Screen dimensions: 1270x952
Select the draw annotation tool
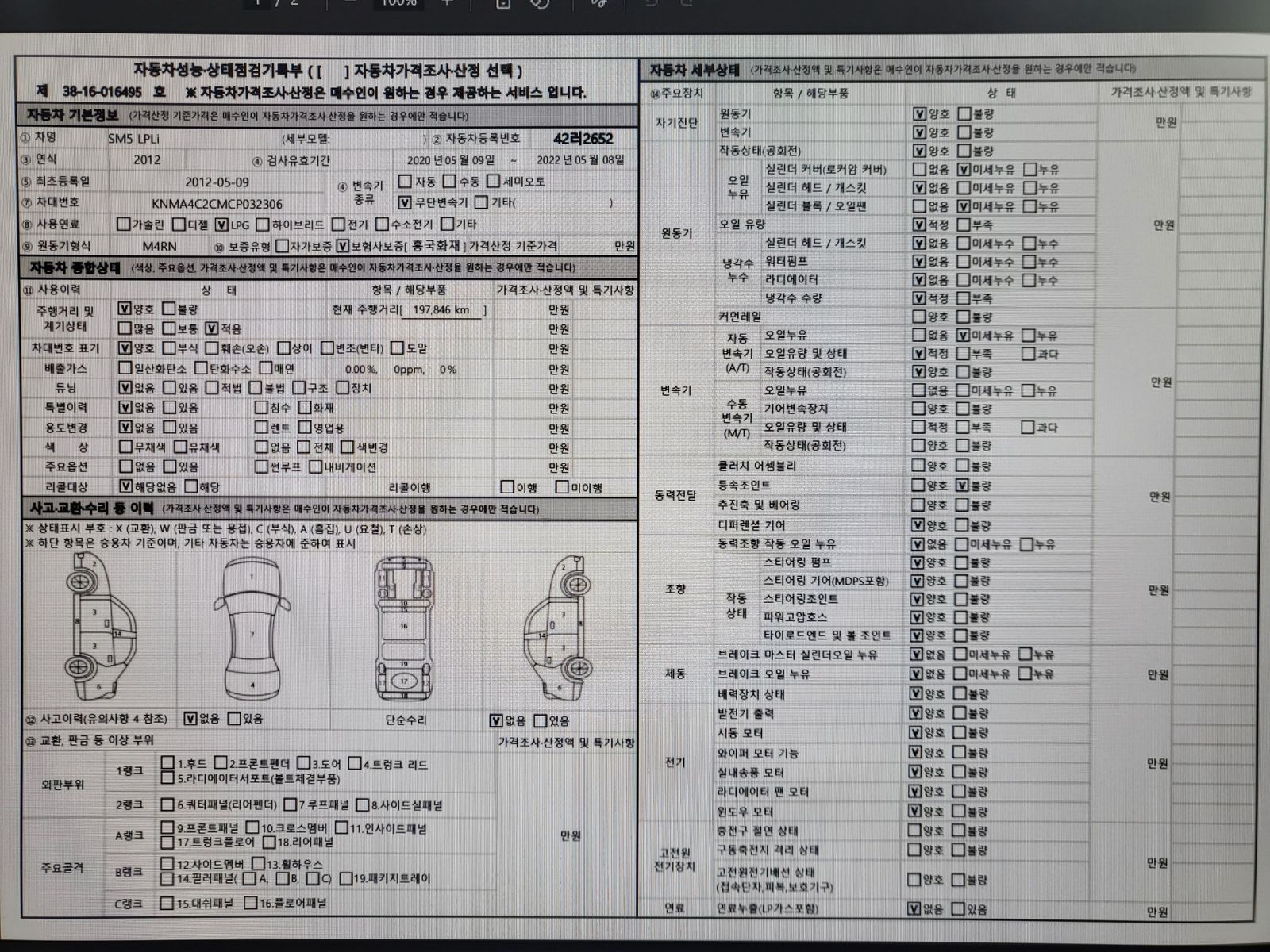(x=599, y=3)
